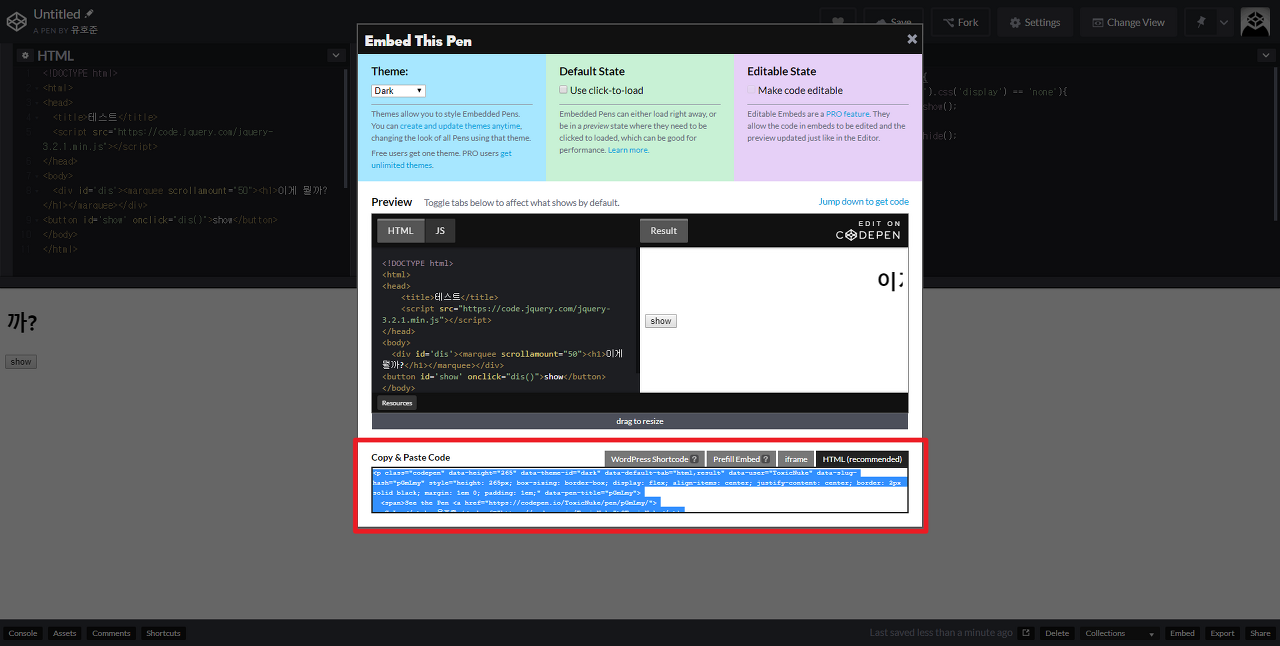Viewport: 1280px width, 646px height.
Task: Open HTML editor settings gear
Action: pos(26,55)
